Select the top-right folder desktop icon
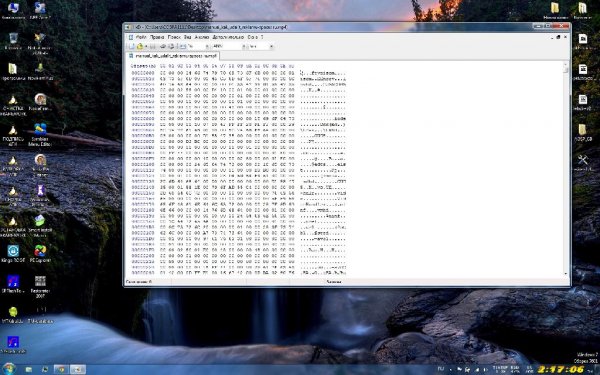600x375 pixels. pos(582,10)
